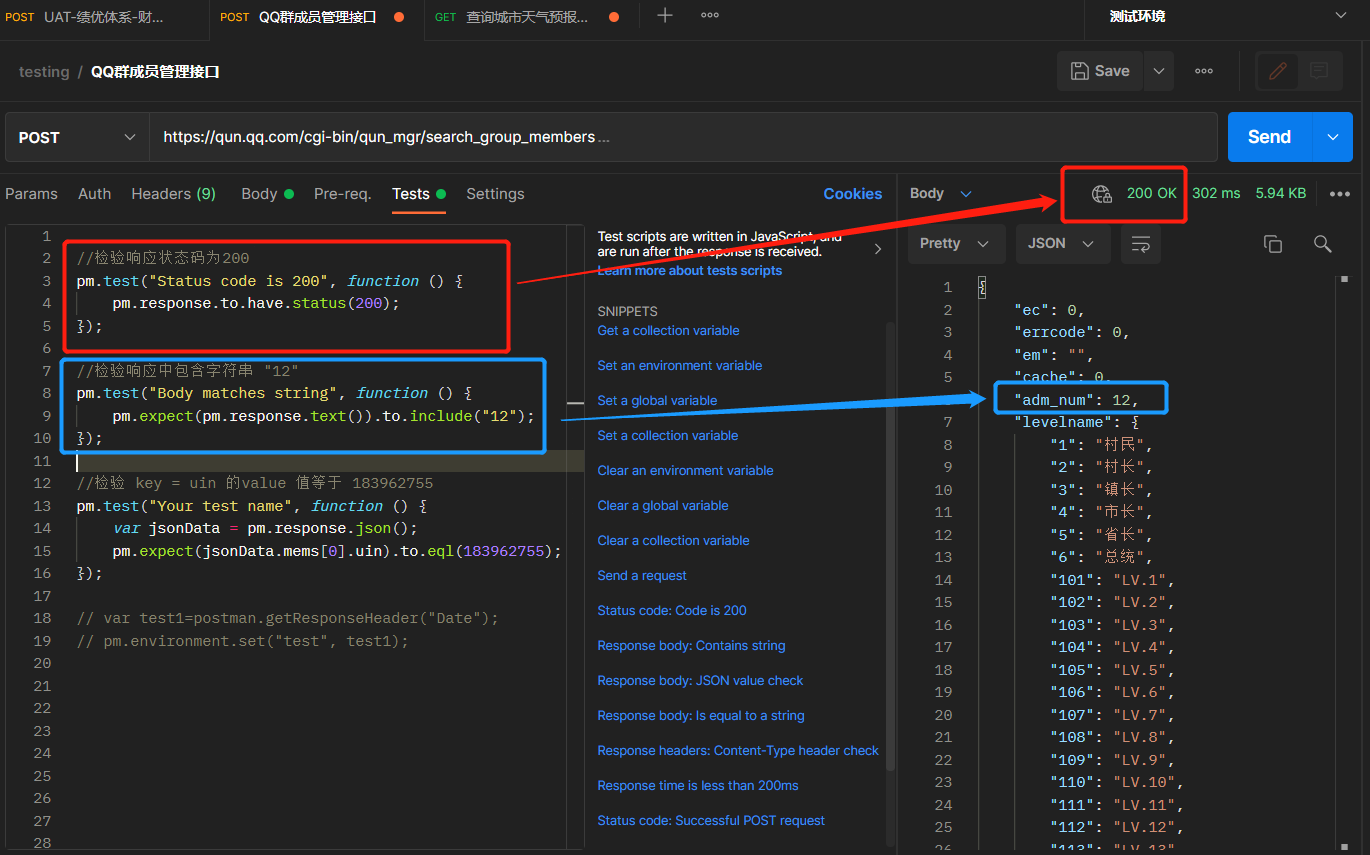Open the Tests tab

419,194
